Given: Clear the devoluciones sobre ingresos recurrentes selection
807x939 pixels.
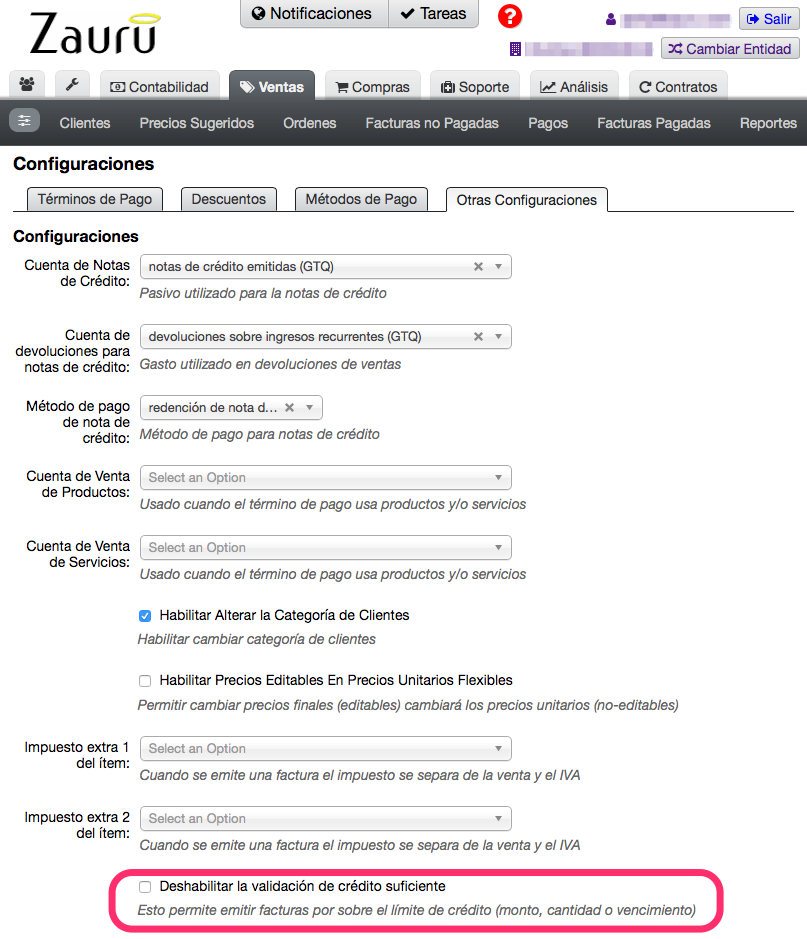Looking at the screenshot, I should tap(478, 337).
